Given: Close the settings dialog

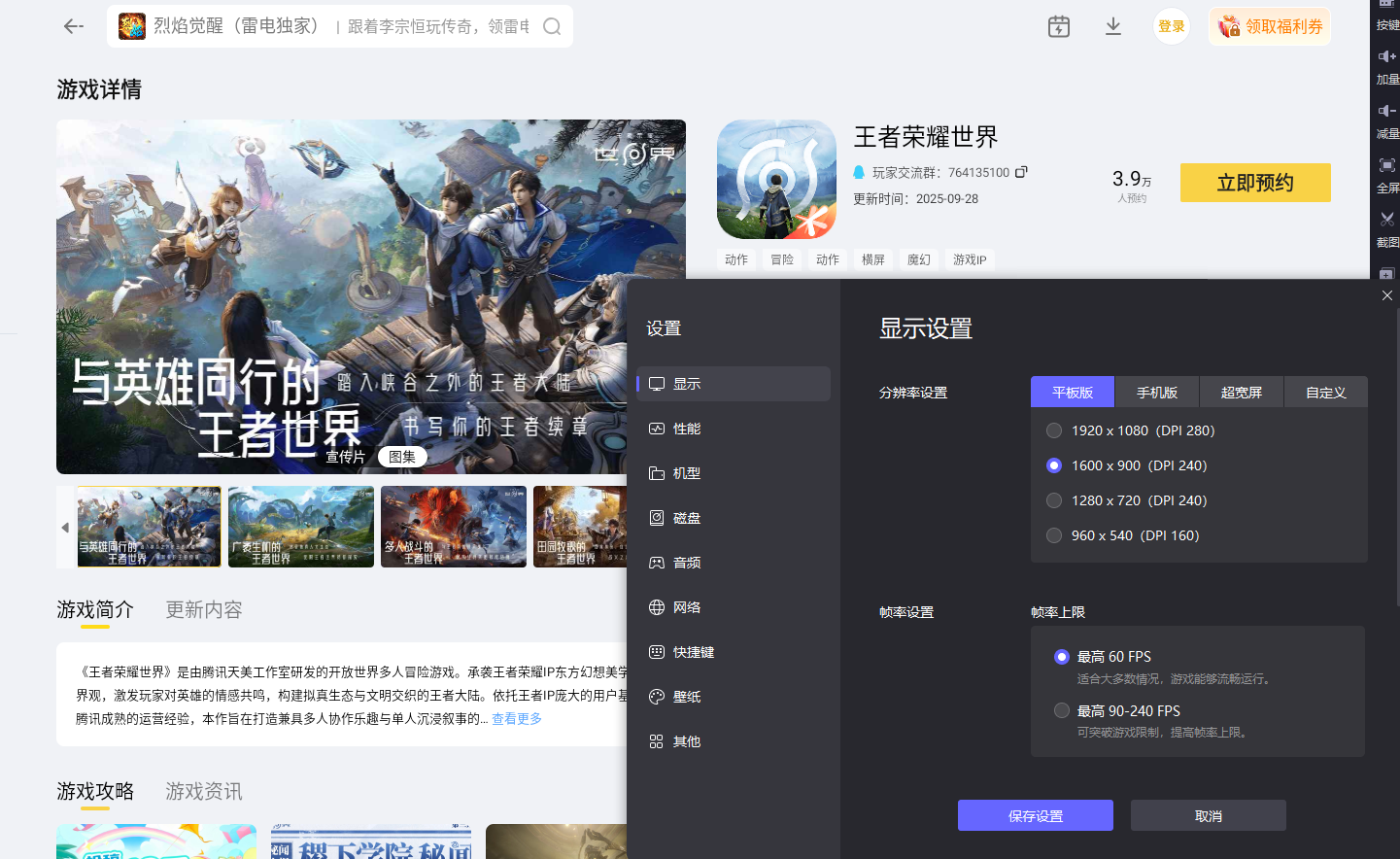Looking at the screenshot, I should coord(1387,295).
